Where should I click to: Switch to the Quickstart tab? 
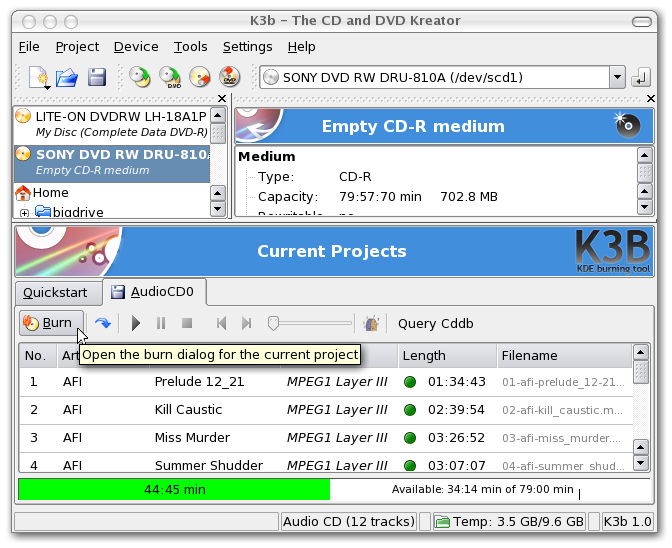pos(58,293)
